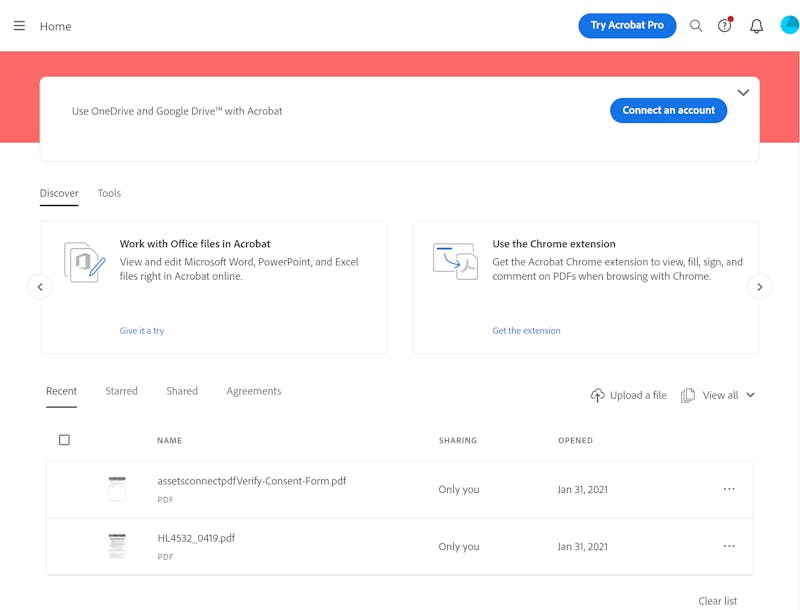The image size is (800, 610).
Task: Collapse the OneDrive and Google Drive banner
Action: point(743,92)
